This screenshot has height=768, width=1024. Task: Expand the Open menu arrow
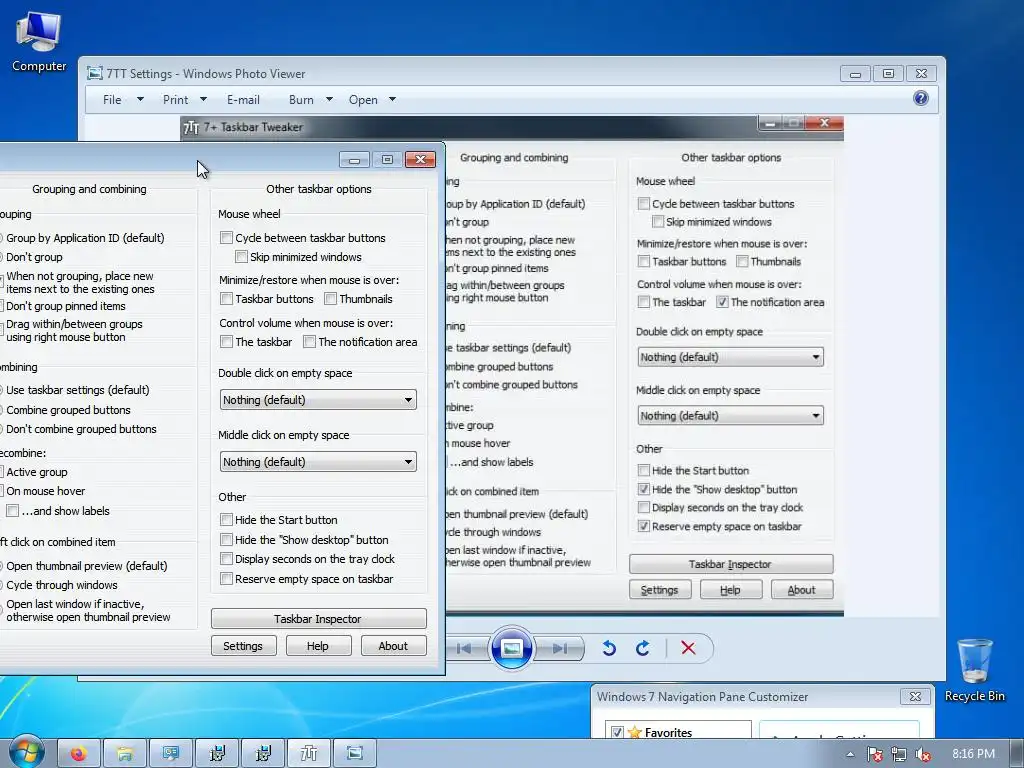tap(392, 99)
